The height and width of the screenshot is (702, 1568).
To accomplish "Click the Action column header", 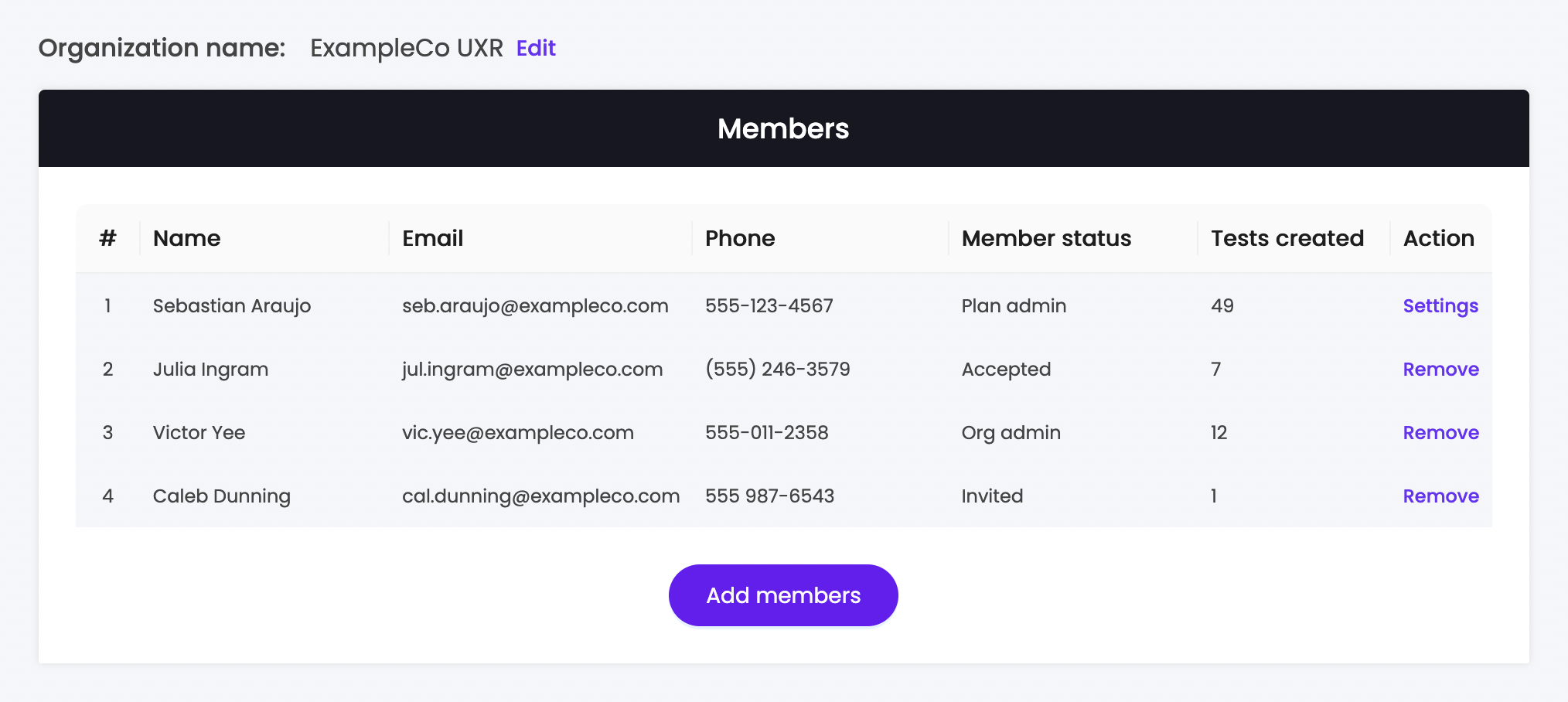I will (x=1438, y=238).
